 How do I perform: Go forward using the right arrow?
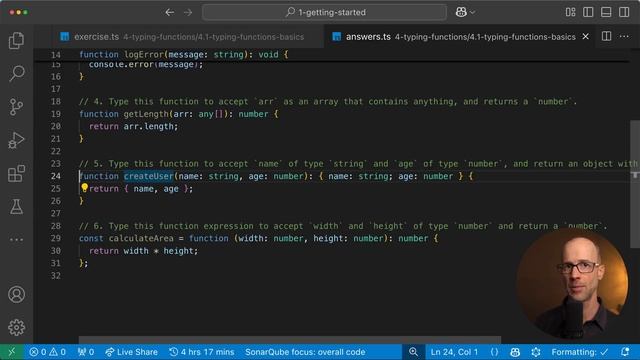[188, 12]
